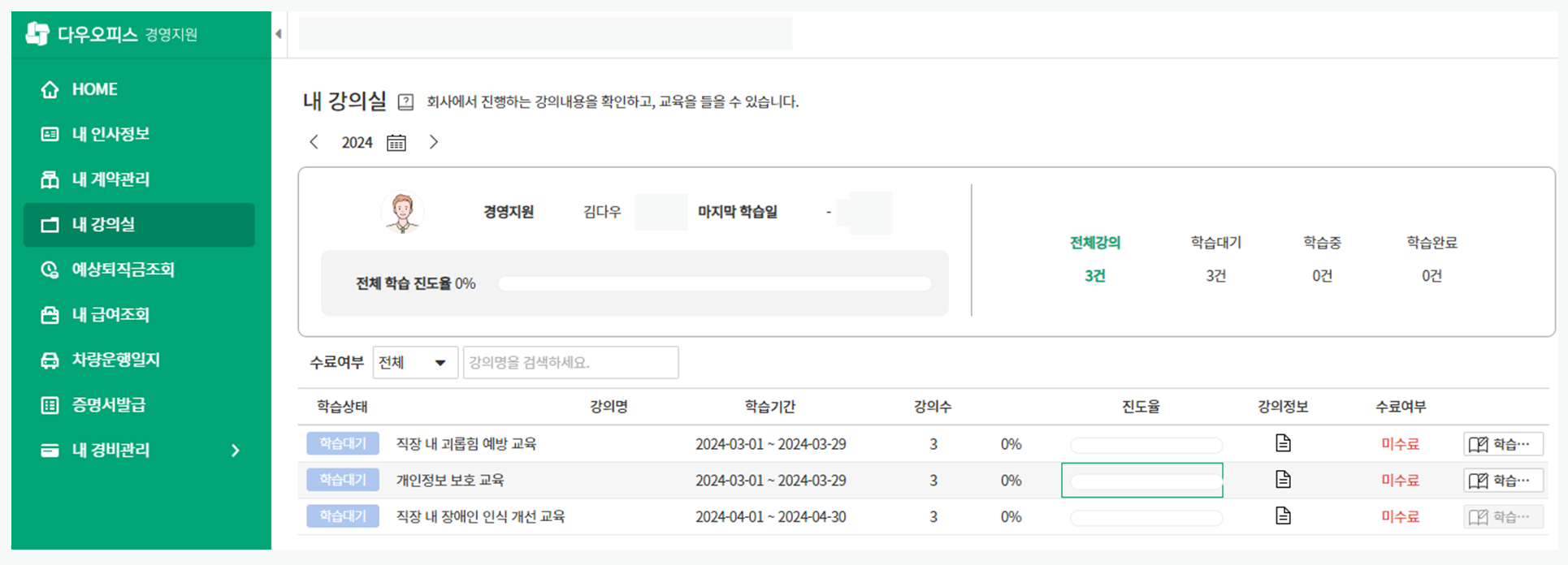Open lecture info document for 직장 내 괴롭힘 예방 교육
1568x565 pixels.
[1283, 443]
